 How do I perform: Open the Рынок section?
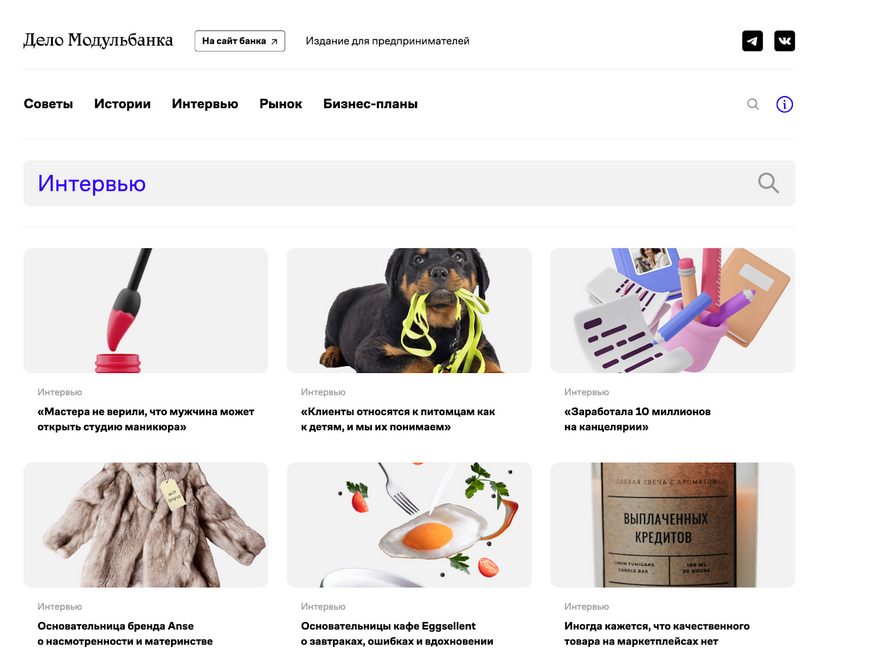(281, 104)
